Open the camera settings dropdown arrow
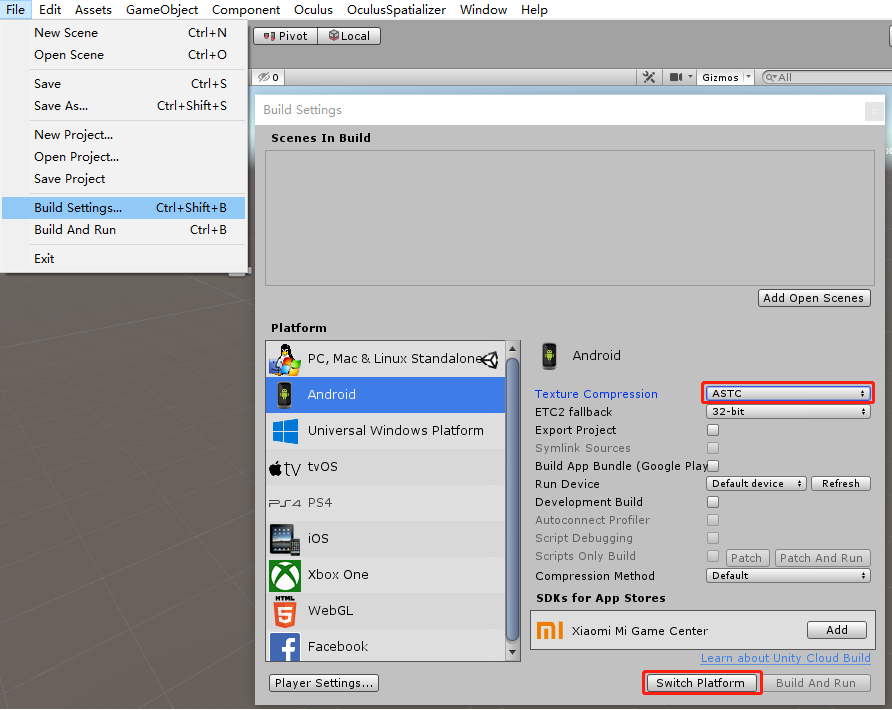Screen dimensions: 892x710 pyautogui.click(x=690, y=77)
